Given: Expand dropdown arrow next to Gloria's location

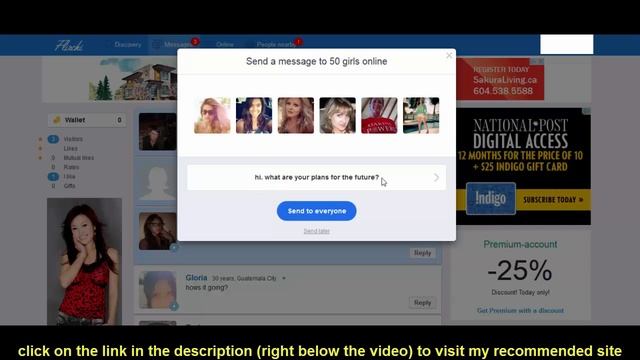Looking at the screenshot, I should coord(284,278).
